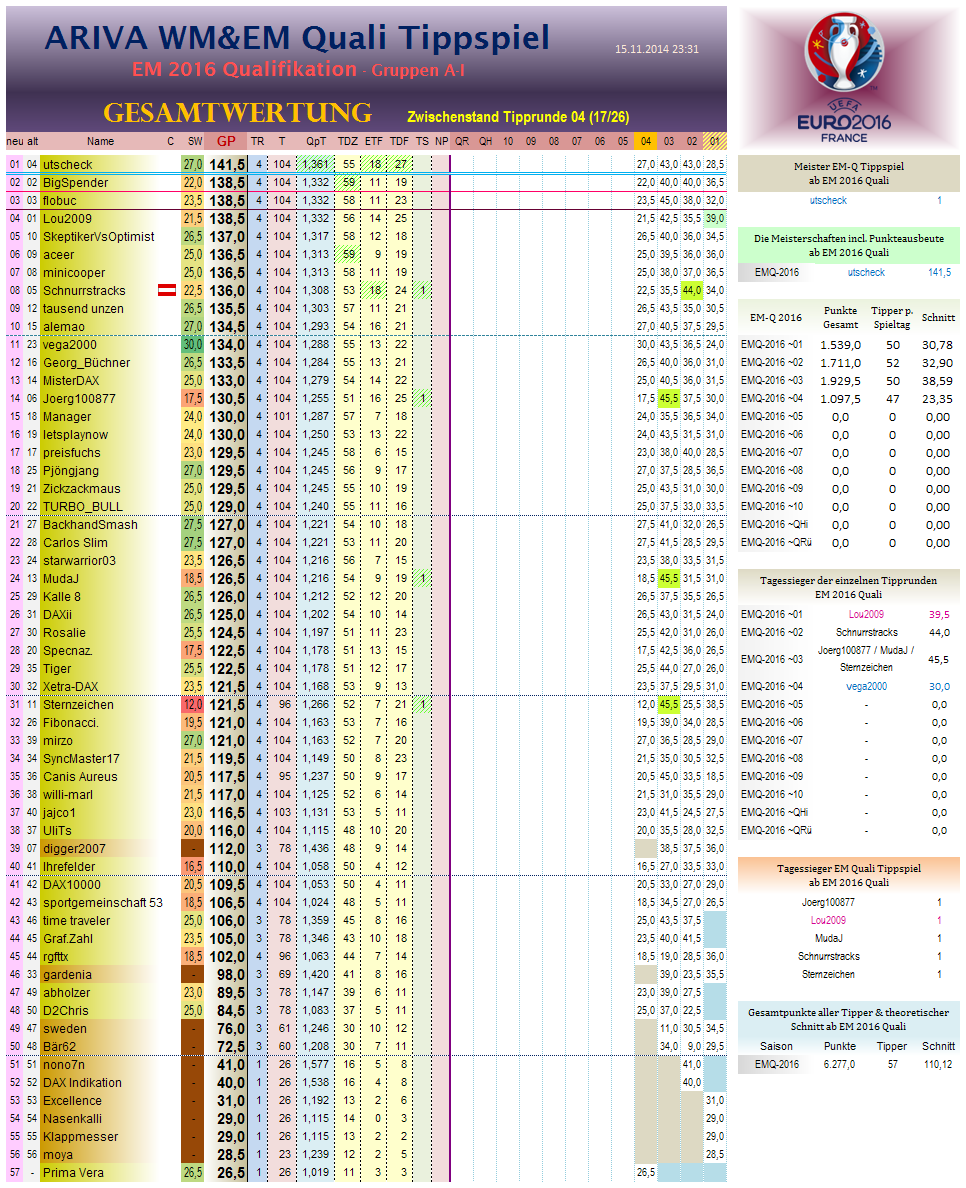Screen dimensions: 966x1188
Task: Click Prima Vera in the last row
Action: (73, 1173)
